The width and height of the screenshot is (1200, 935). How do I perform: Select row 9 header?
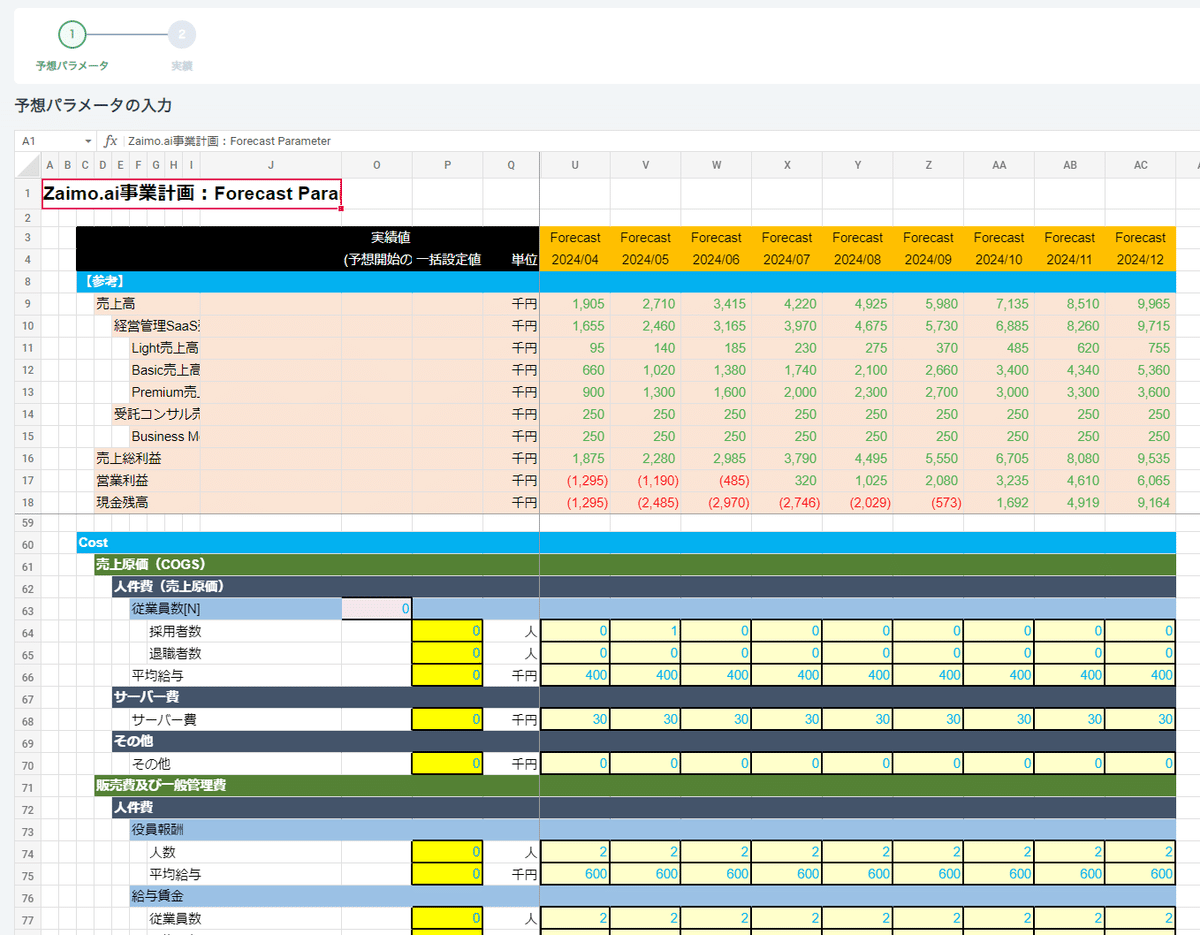pyautogui.click(x=28, y=304)
